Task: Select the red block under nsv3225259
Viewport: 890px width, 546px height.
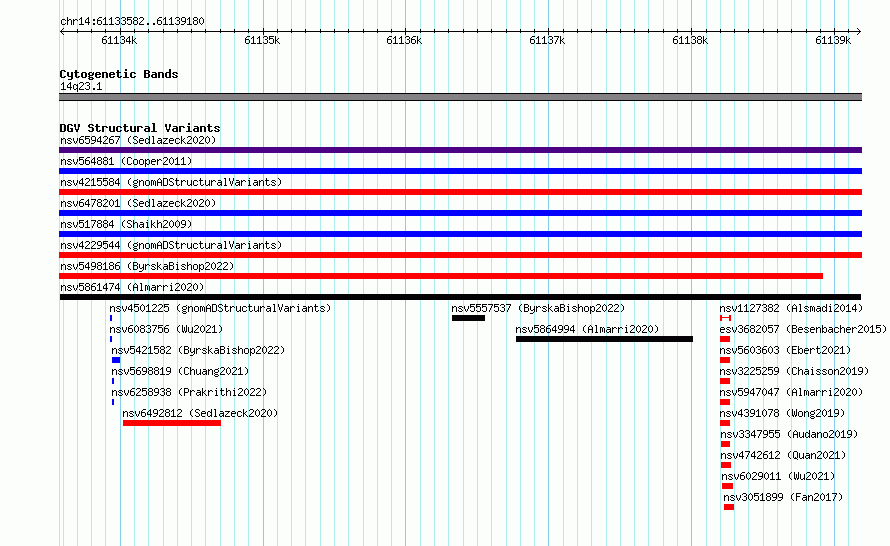Action: [x=725, y=381]
